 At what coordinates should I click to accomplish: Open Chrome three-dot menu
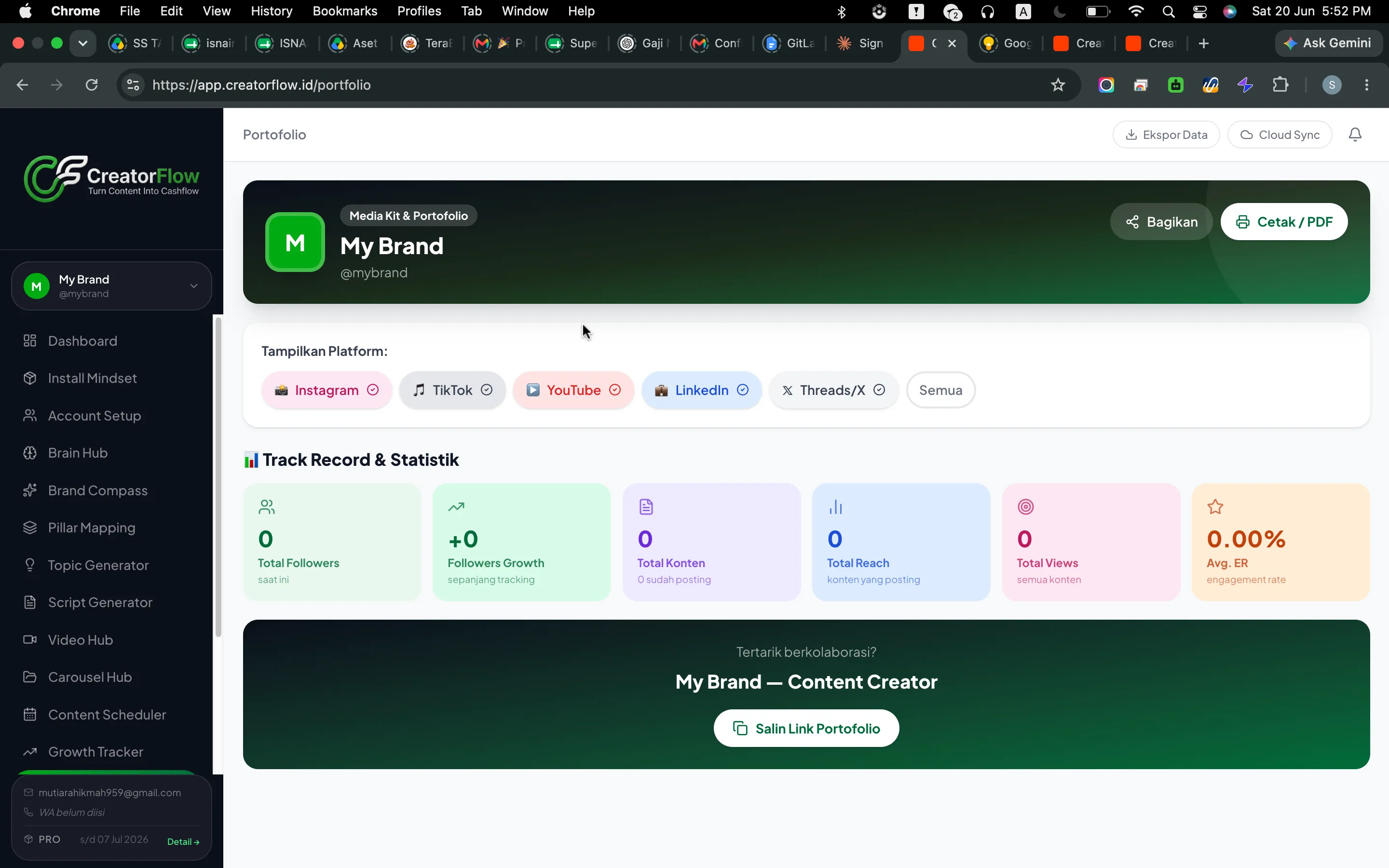pyautogui.click(x=1367, y=85)
